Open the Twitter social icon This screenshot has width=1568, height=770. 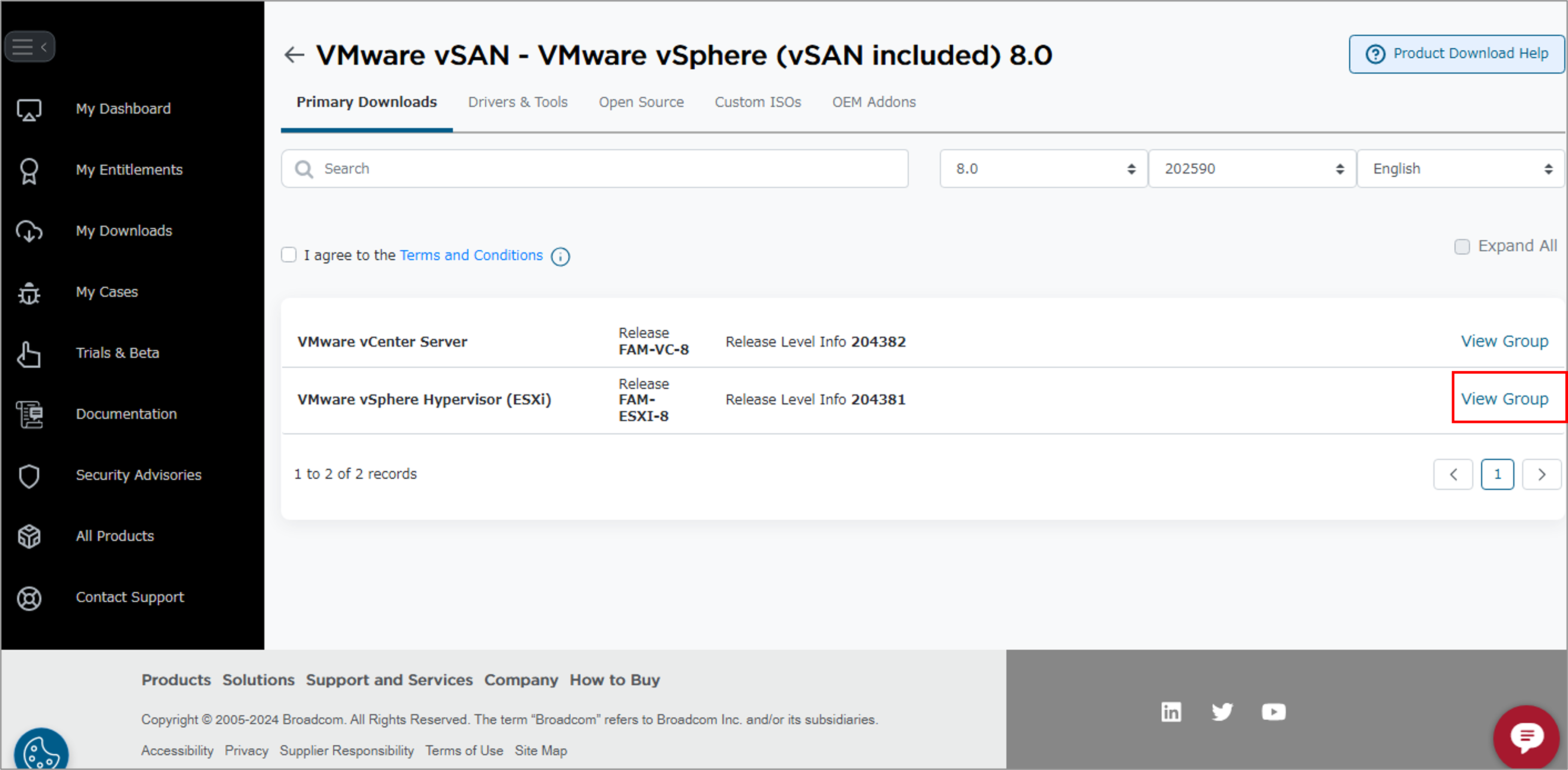click(1222, 712)
